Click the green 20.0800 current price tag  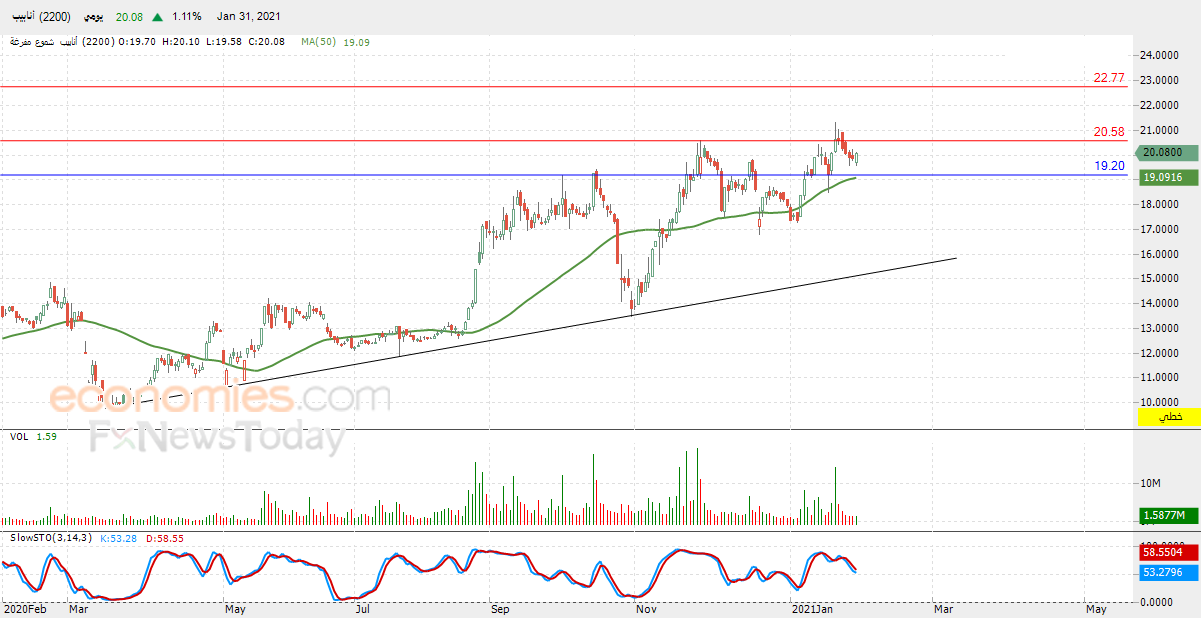(x=1164, y=152)
